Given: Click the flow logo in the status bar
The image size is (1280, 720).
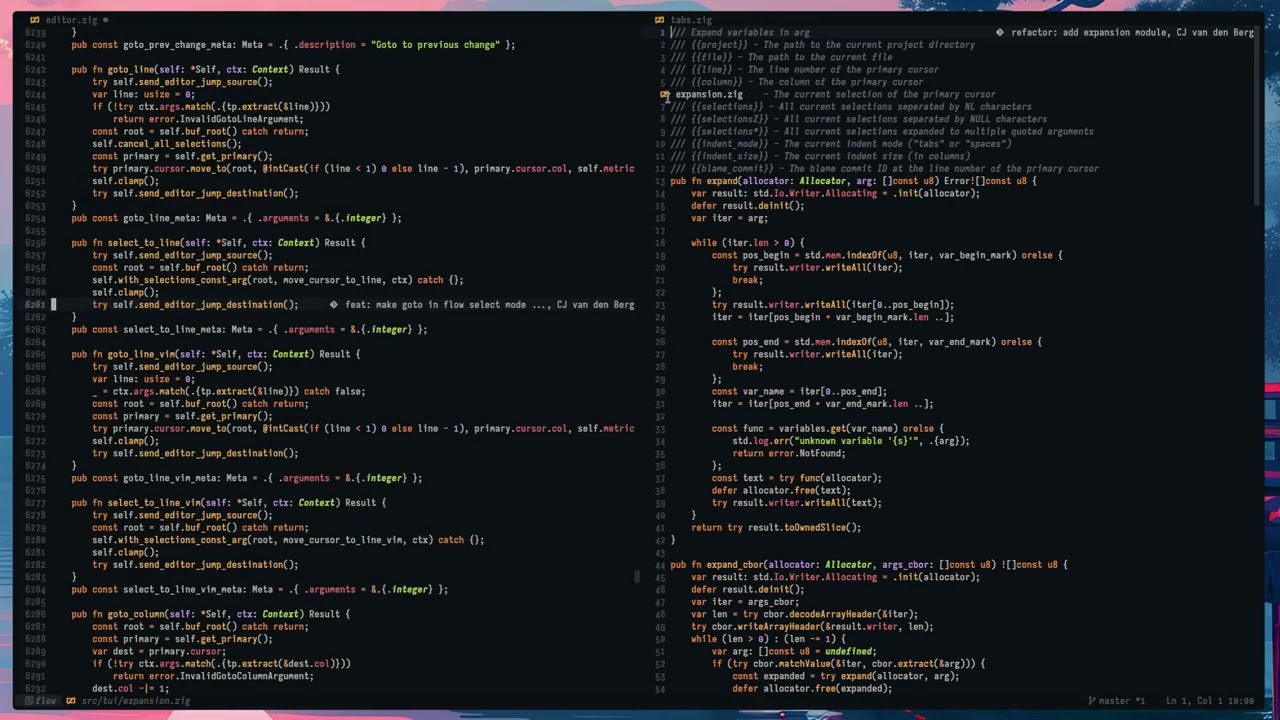Looking at the screenshot, I should coord(29,700).
